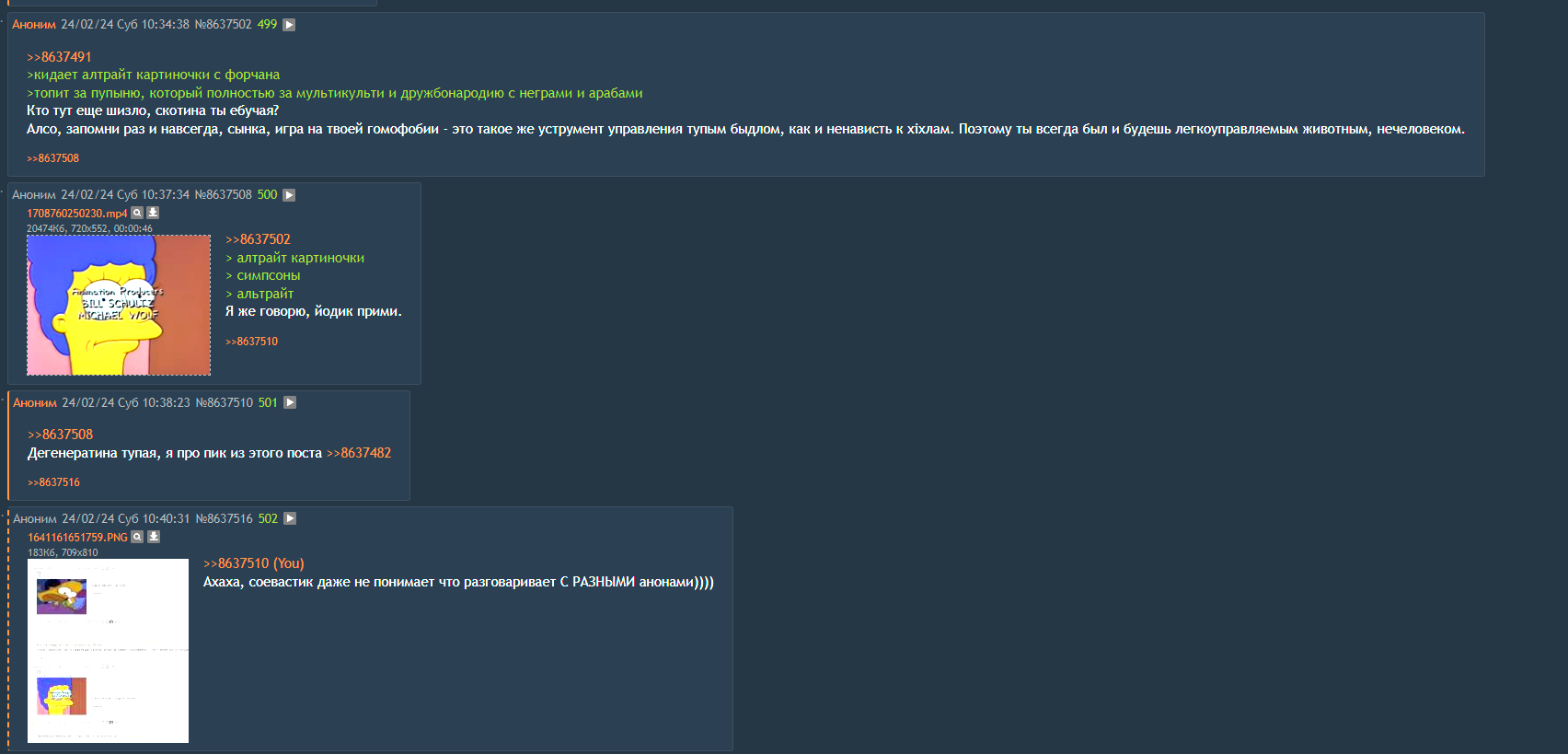Click image search icon next to 1708760250230.mp4
Viewport: 1568px width, 754px height.
pyautogui.click(x=137, y=213)
